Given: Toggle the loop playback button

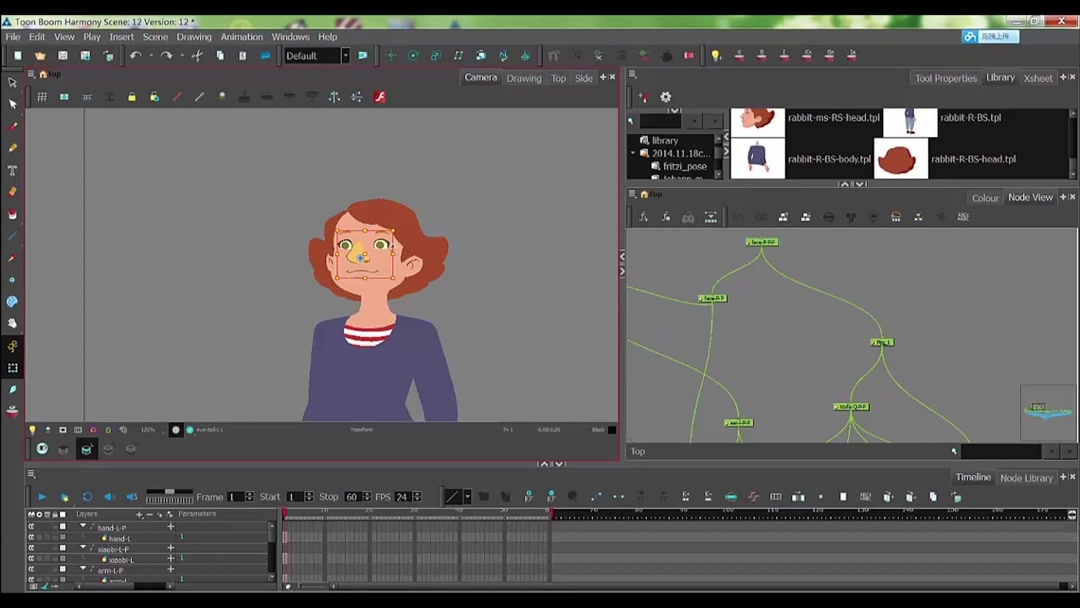Looking at the screenshot, I should click(87, 496).
